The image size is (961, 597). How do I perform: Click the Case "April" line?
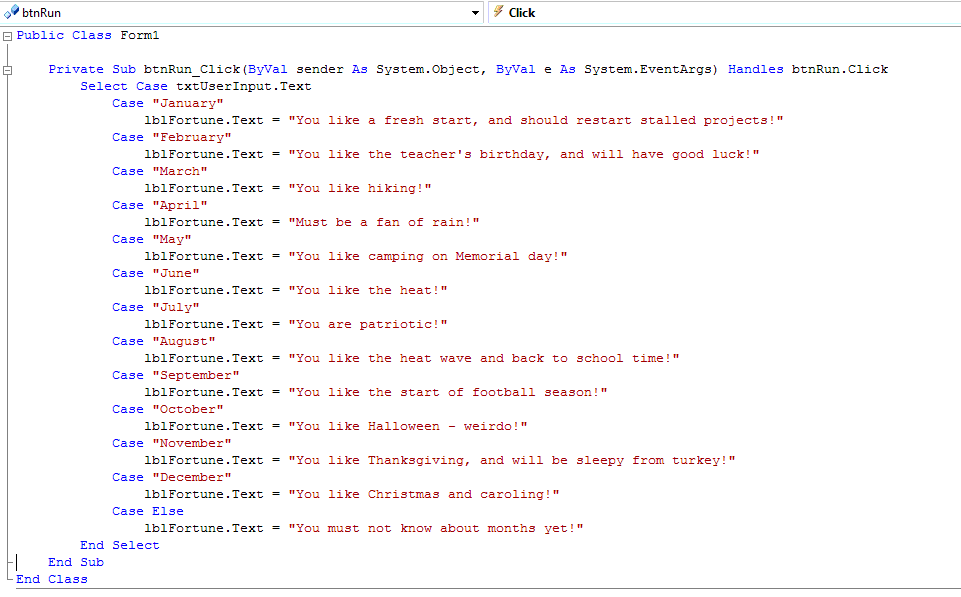pyautogui.click(x=159, y=205)
